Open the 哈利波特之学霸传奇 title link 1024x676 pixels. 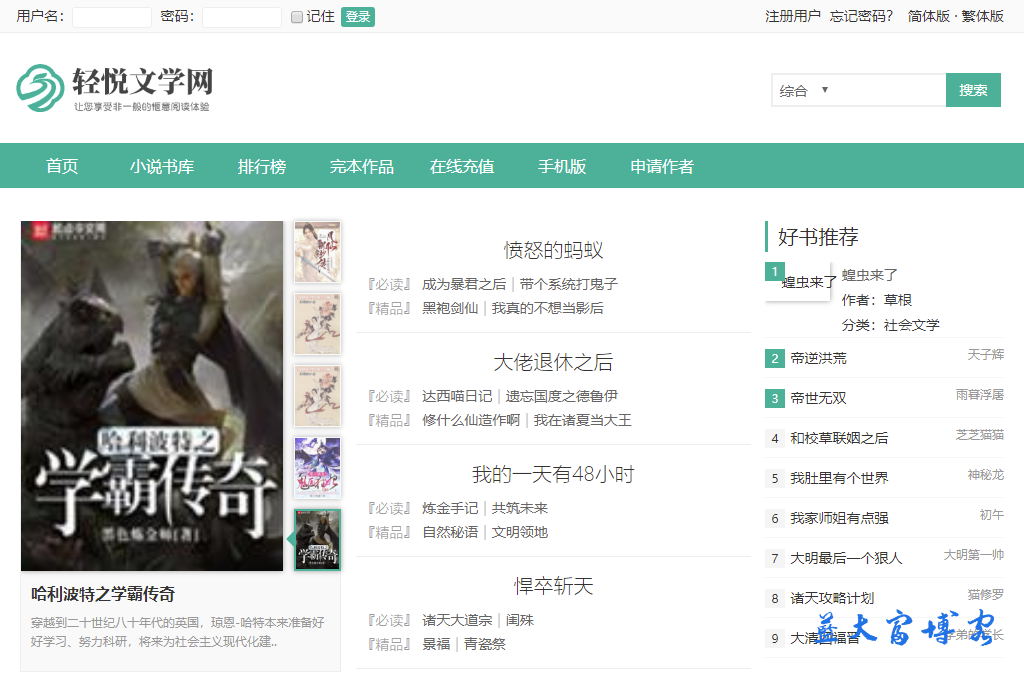[103, 594]
